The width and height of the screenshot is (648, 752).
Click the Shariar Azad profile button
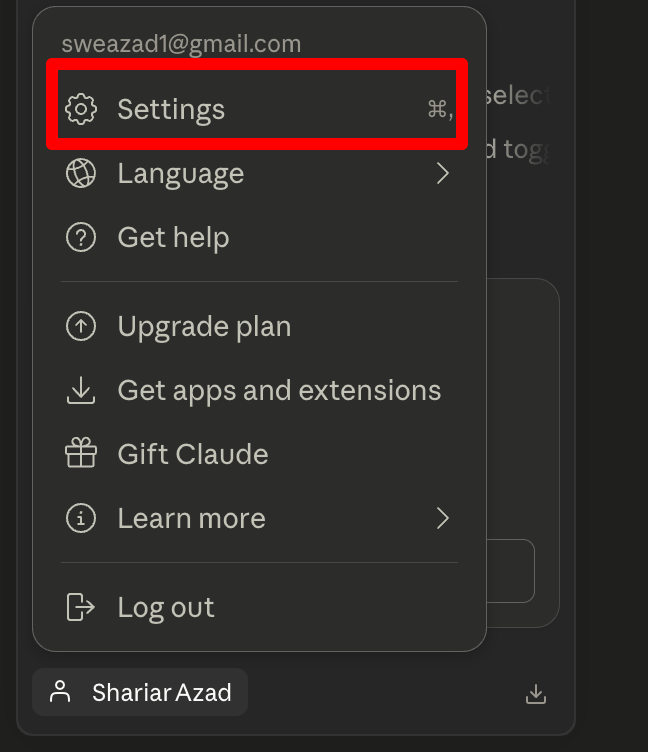point(140,692)
